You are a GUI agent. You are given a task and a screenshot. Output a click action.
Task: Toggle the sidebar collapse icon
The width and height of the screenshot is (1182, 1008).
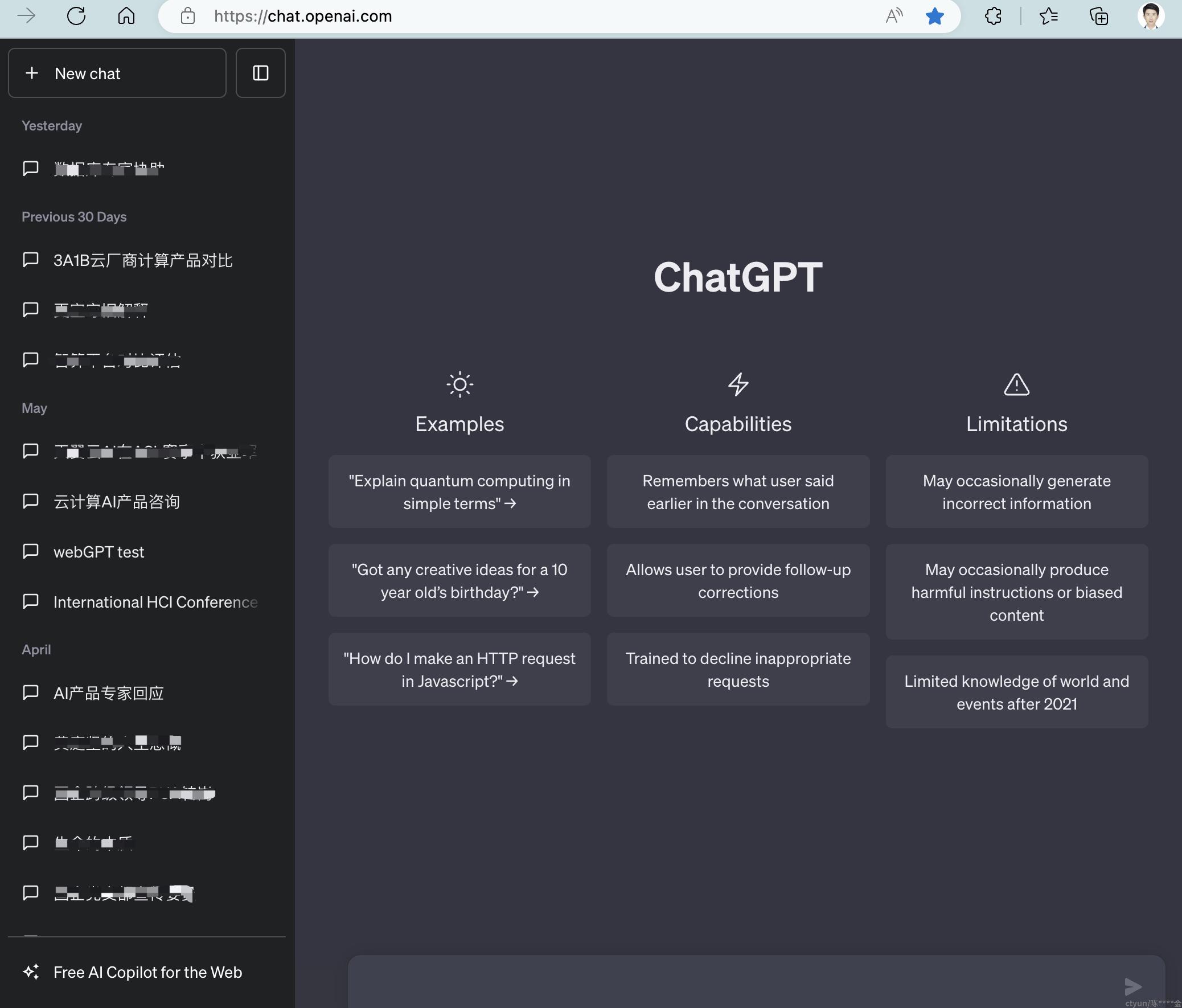tap(261, 73)
